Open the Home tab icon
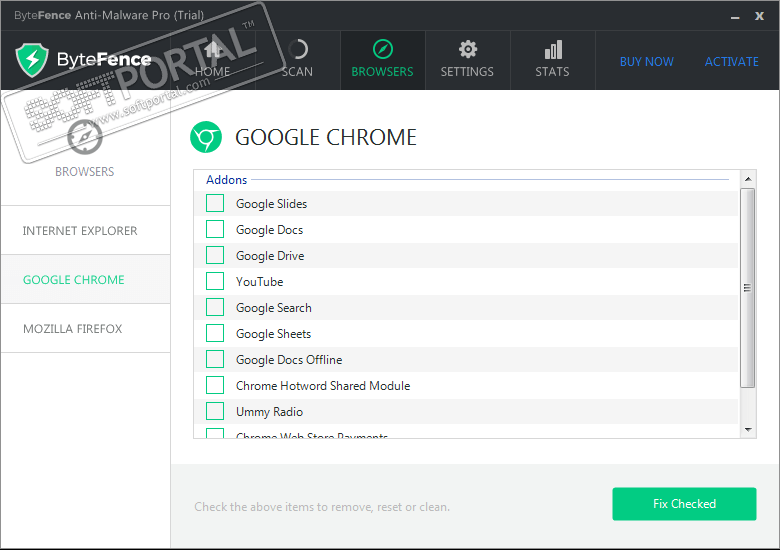Image resolution: width=780 pixels, height=550 pixels. pos(213,49)
